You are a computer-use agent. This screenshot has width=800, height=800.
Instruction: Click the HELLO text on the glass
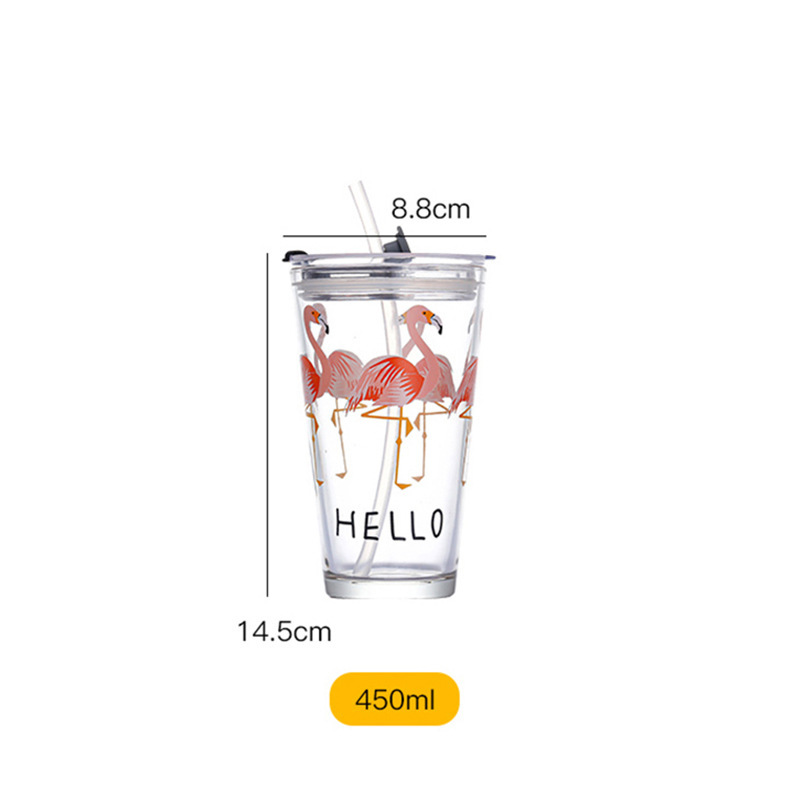click(x=389, y=524)
